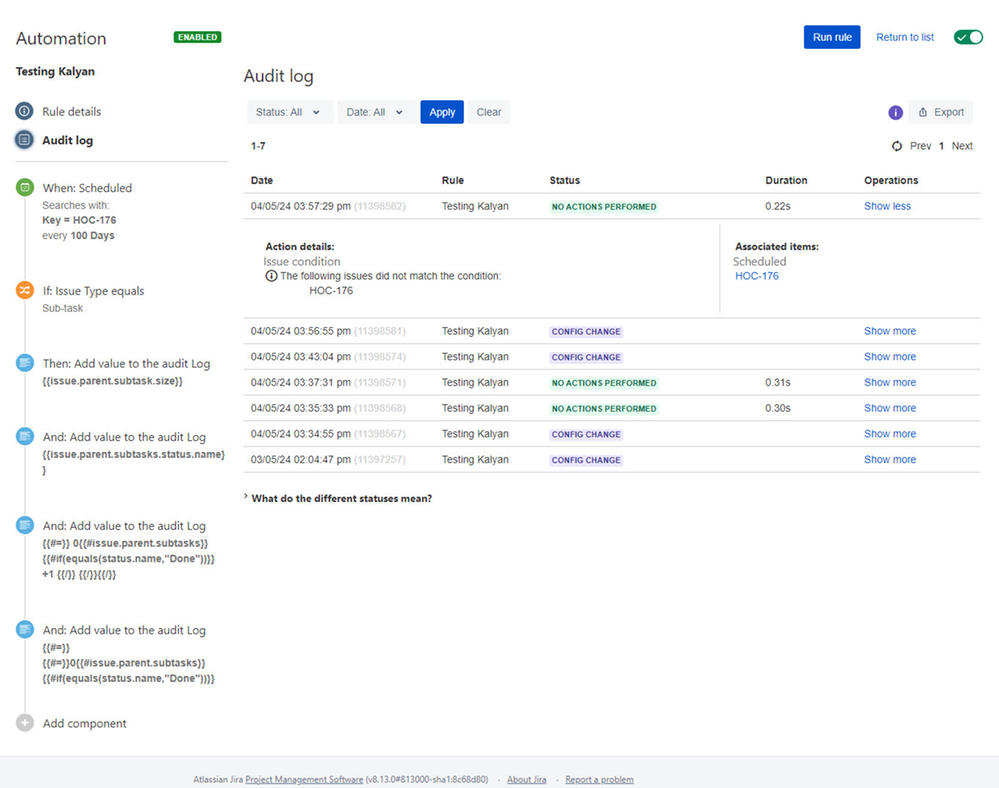Viewport: 999px width, 788px height.
Task: Open Rule details icon in sidebar
Action: click(x=24, y=111)
